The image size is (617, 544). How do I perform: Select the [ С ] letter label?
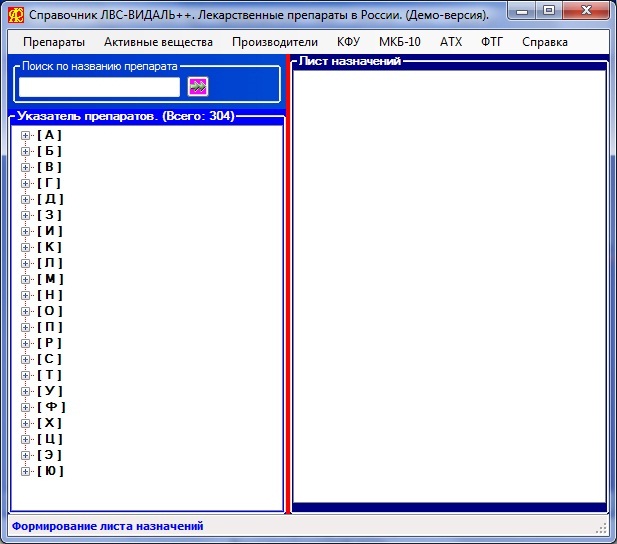coord(49,359)
